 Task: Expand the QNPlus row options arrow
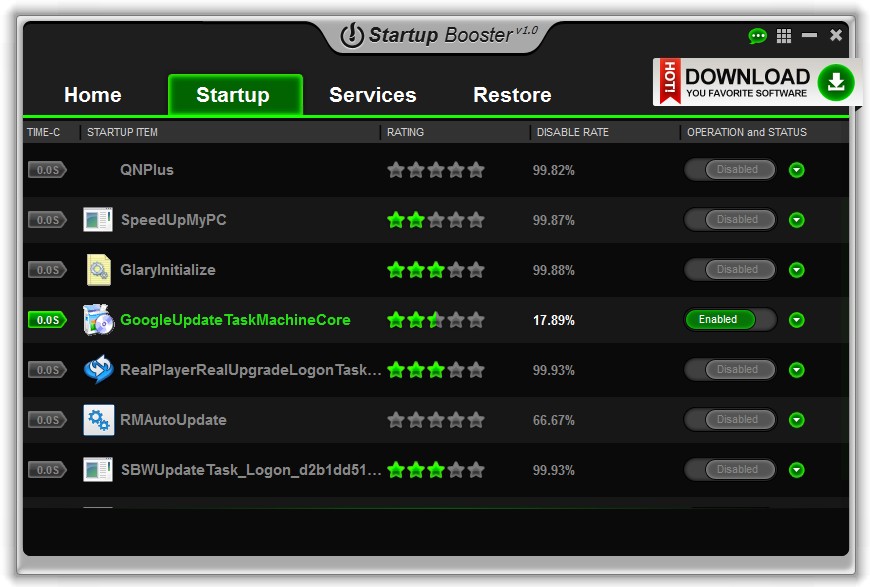[x=797, y=170]
